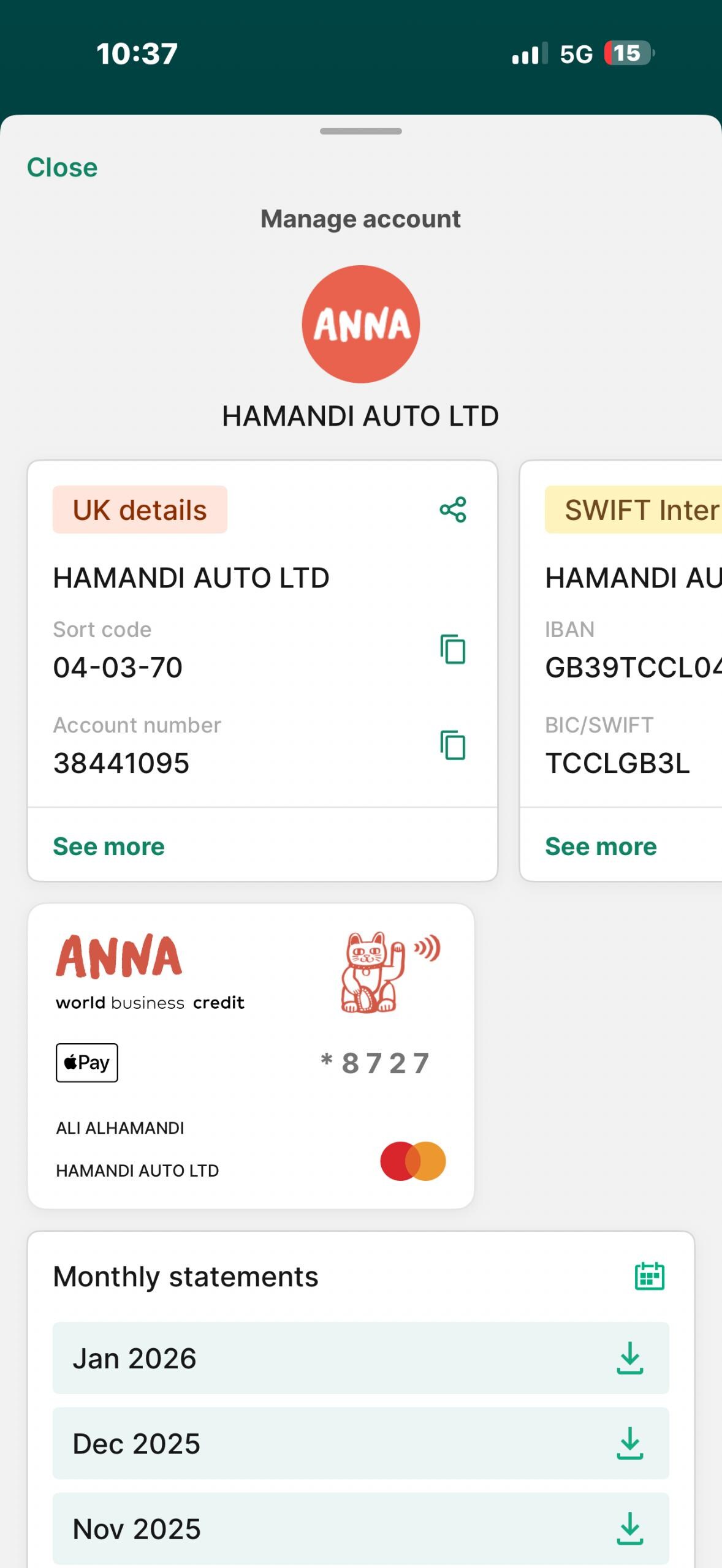Download the Jan 2026 statement
Viewport: 722px width, 1568px height.
click(x=629, y=1359)
